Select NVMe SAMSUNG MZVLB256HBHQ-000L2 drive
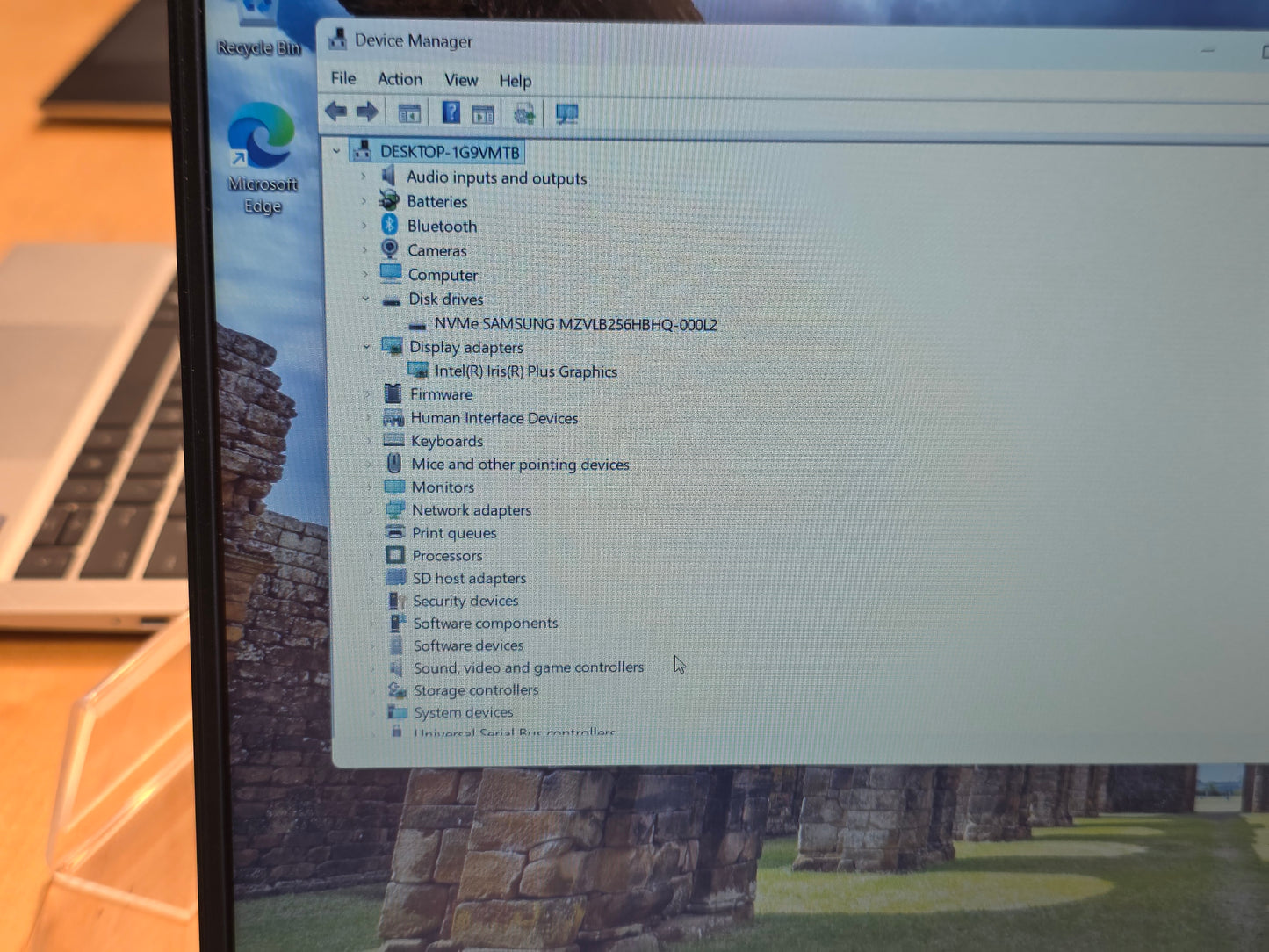The width and height of the screenshot is (1269, 952). 575,324
